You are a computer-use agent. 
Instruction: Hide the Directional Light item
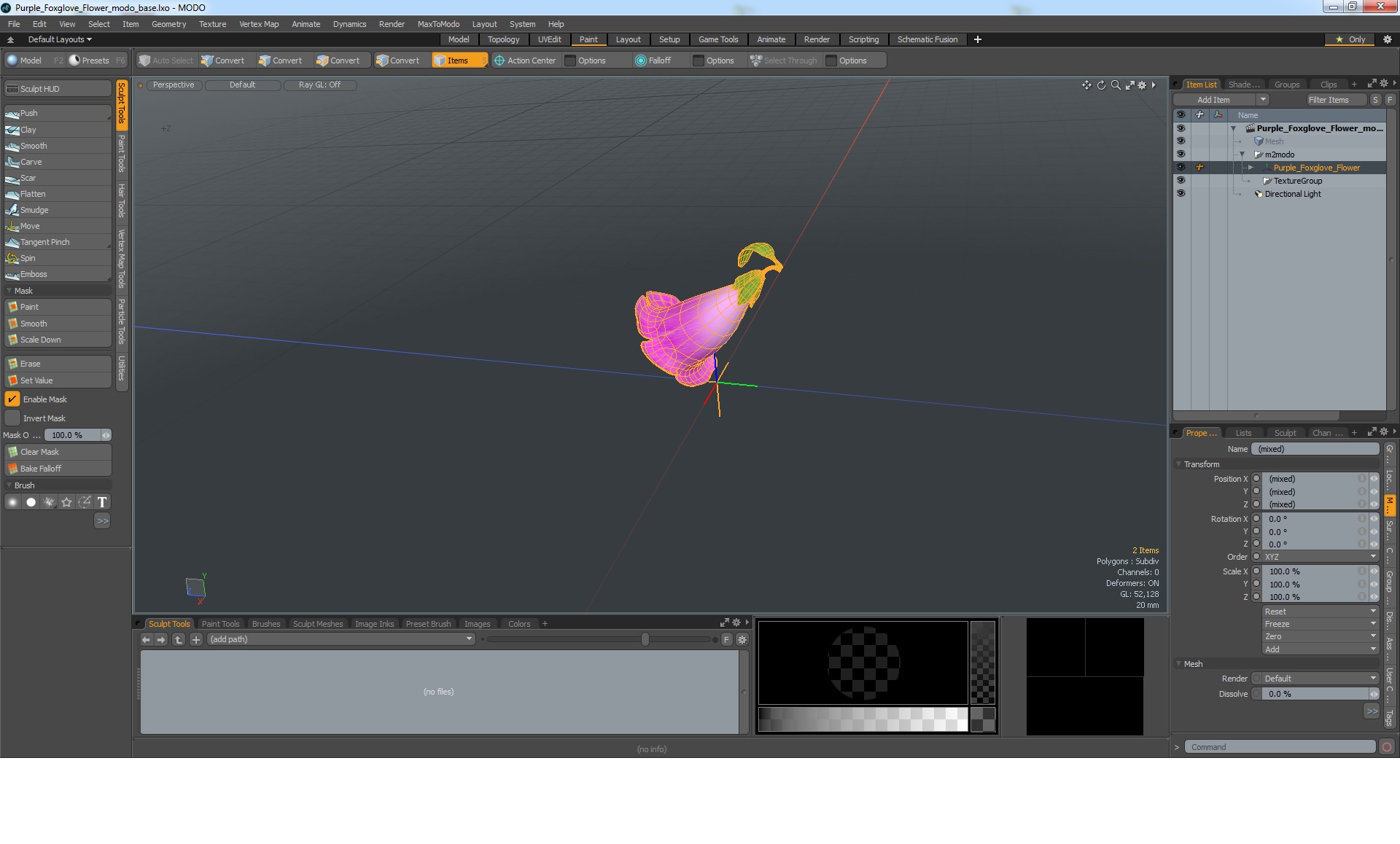click(1181, 194)
